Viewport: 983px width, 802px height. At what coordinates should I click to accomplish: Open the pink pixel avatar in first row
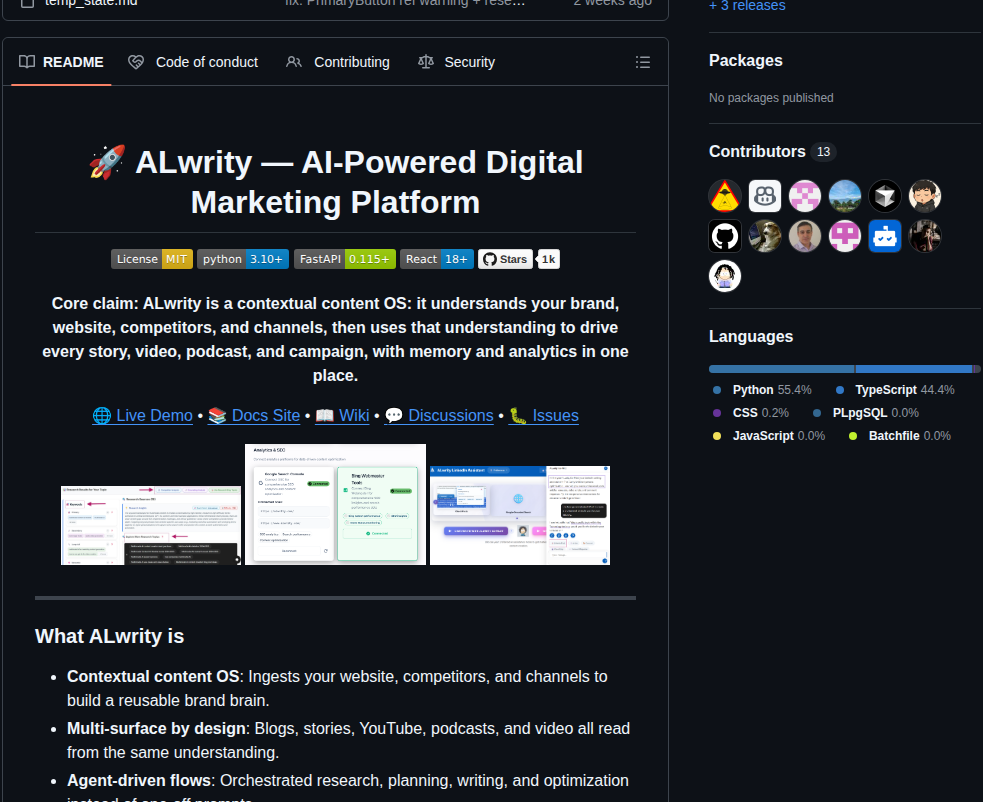pyautogui.click(x=805, y=196)
